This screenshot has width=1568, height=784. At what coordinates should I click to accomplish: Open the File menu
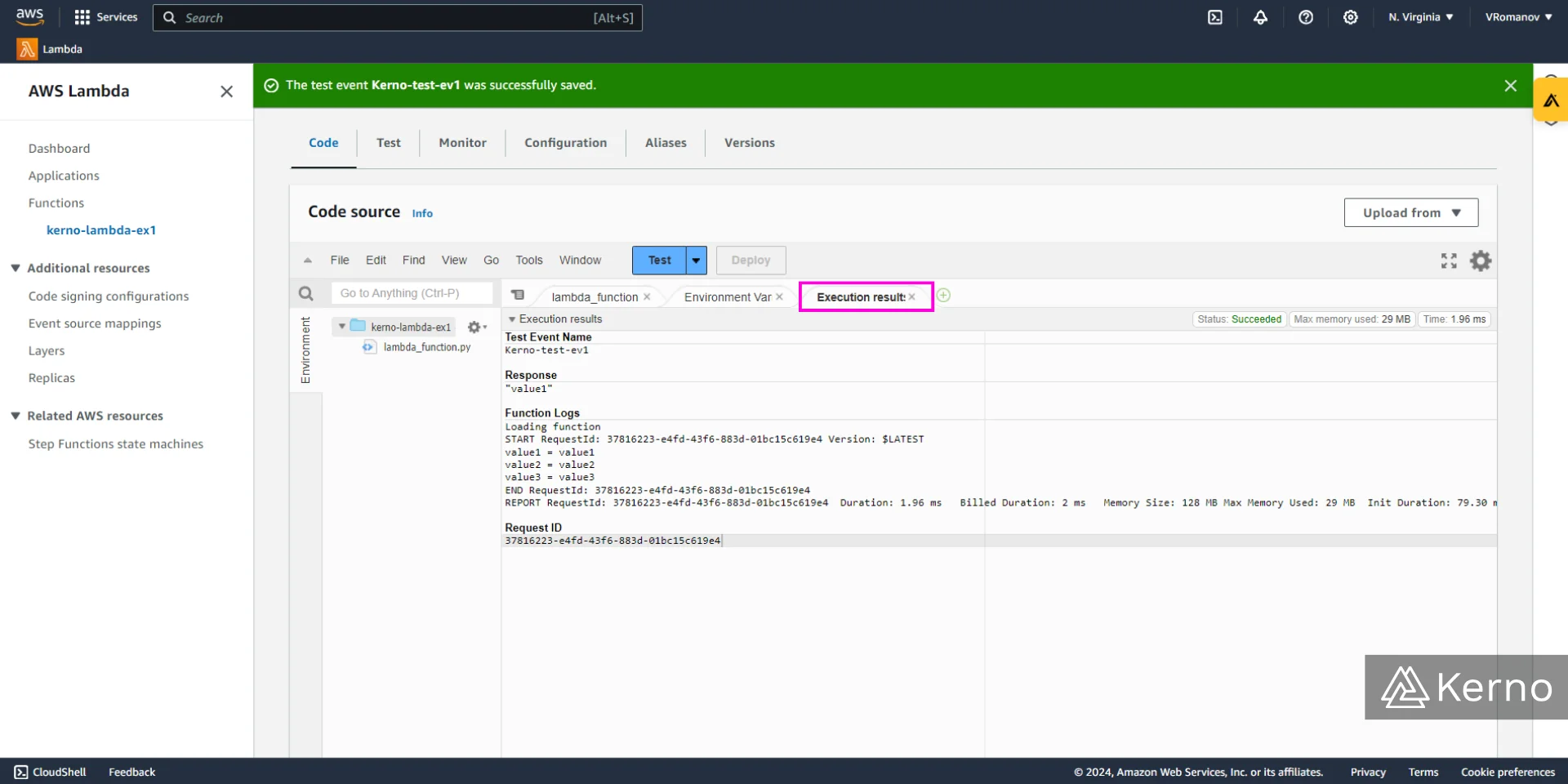(340, 261)
